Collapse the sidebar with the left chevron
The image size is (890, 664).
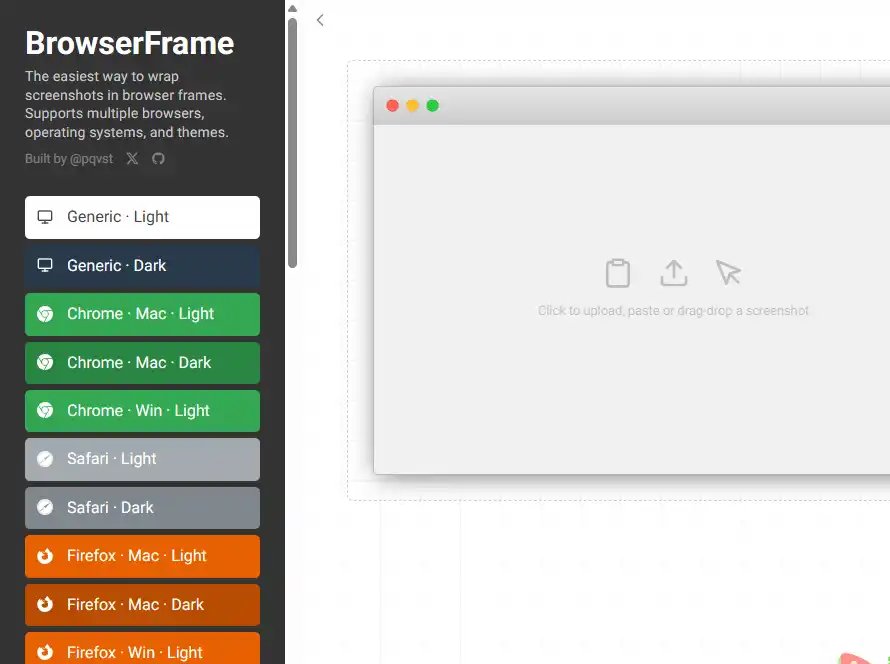click(320, 20)
